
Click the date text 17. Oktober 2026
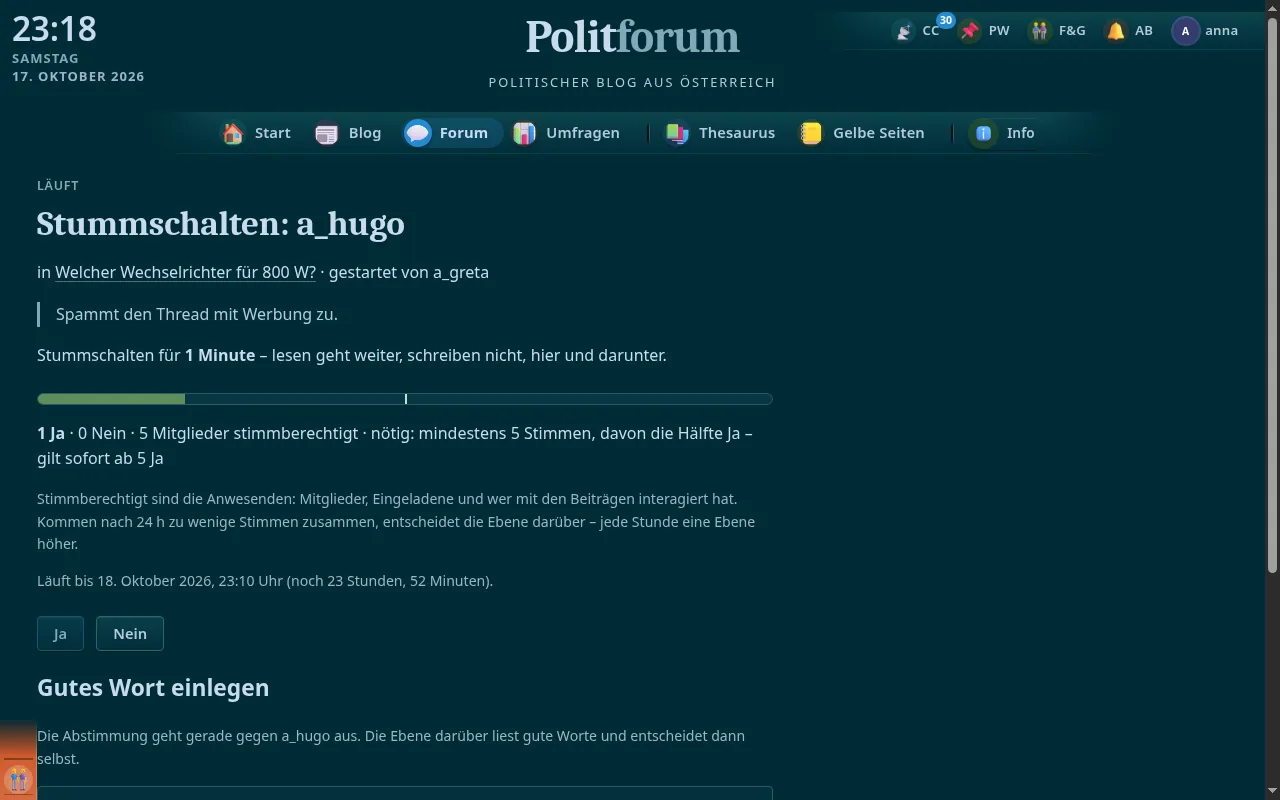78,77
